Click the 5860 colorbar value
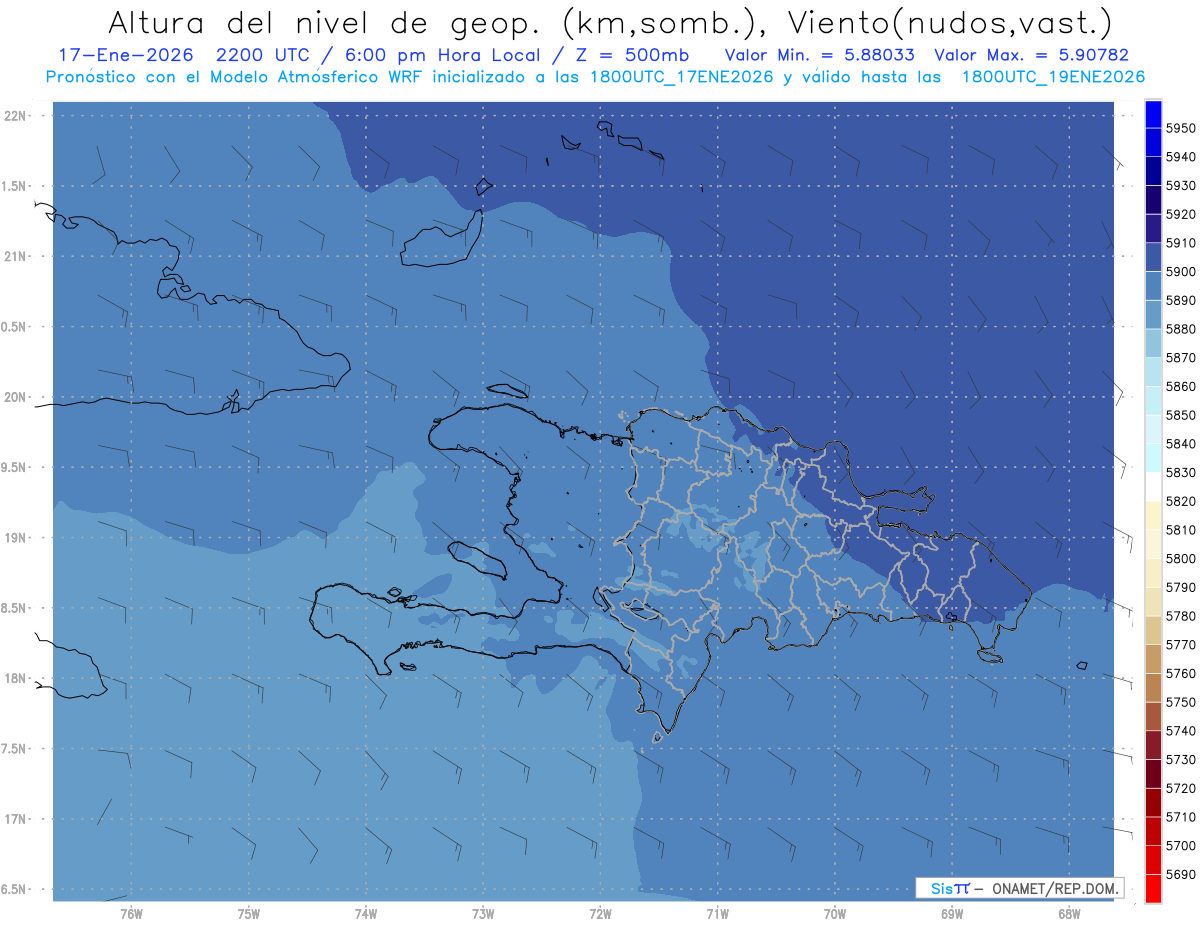The width and height of the screenshot is (1200, 927). click(1180, 386)
